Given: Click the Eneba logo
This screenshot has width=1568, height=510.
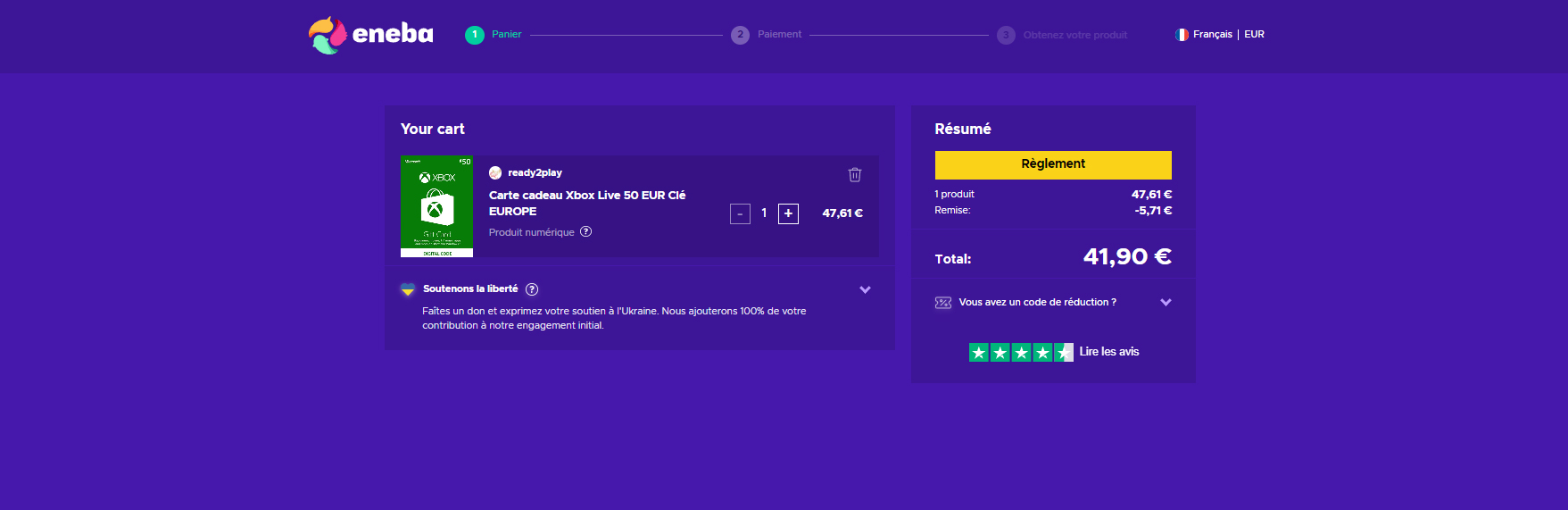Looking at the screenshot, I should [370, 35].
